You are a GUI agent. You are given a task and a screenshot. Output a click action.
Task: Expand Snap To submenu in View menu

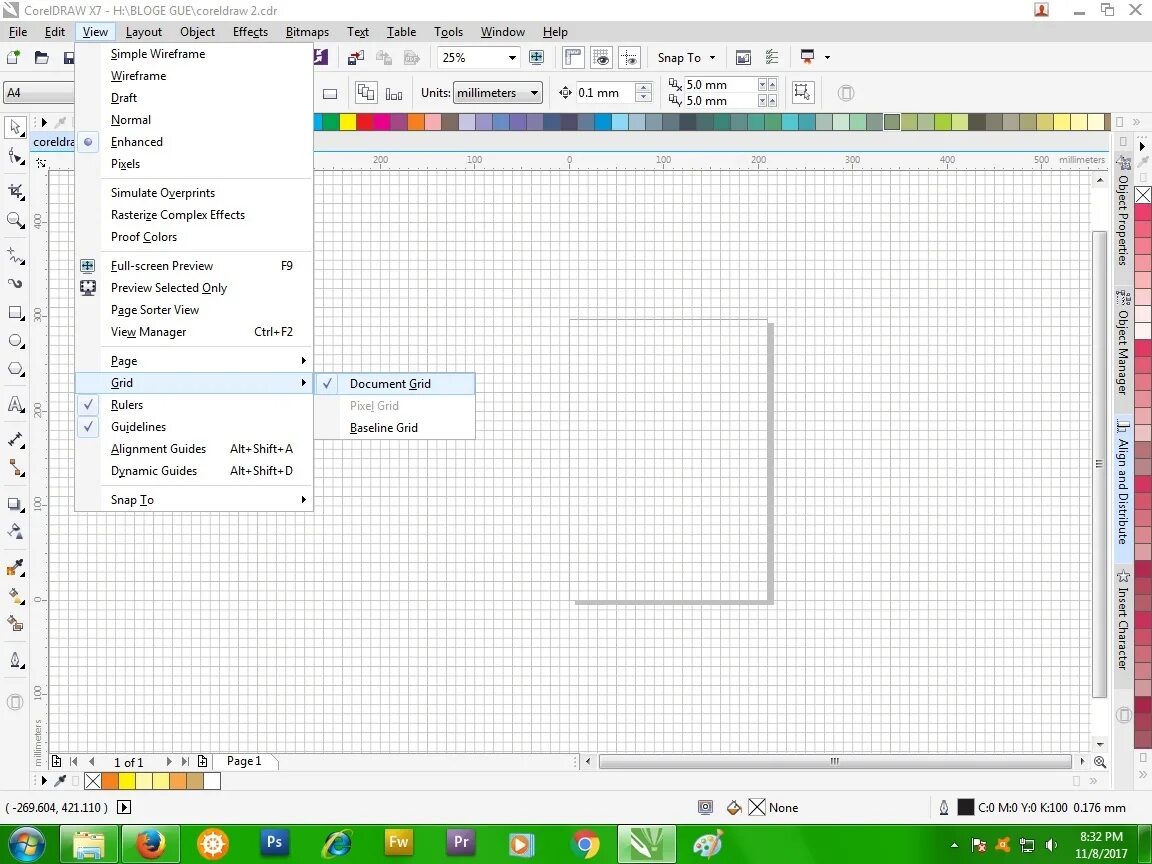click(194, 500)
